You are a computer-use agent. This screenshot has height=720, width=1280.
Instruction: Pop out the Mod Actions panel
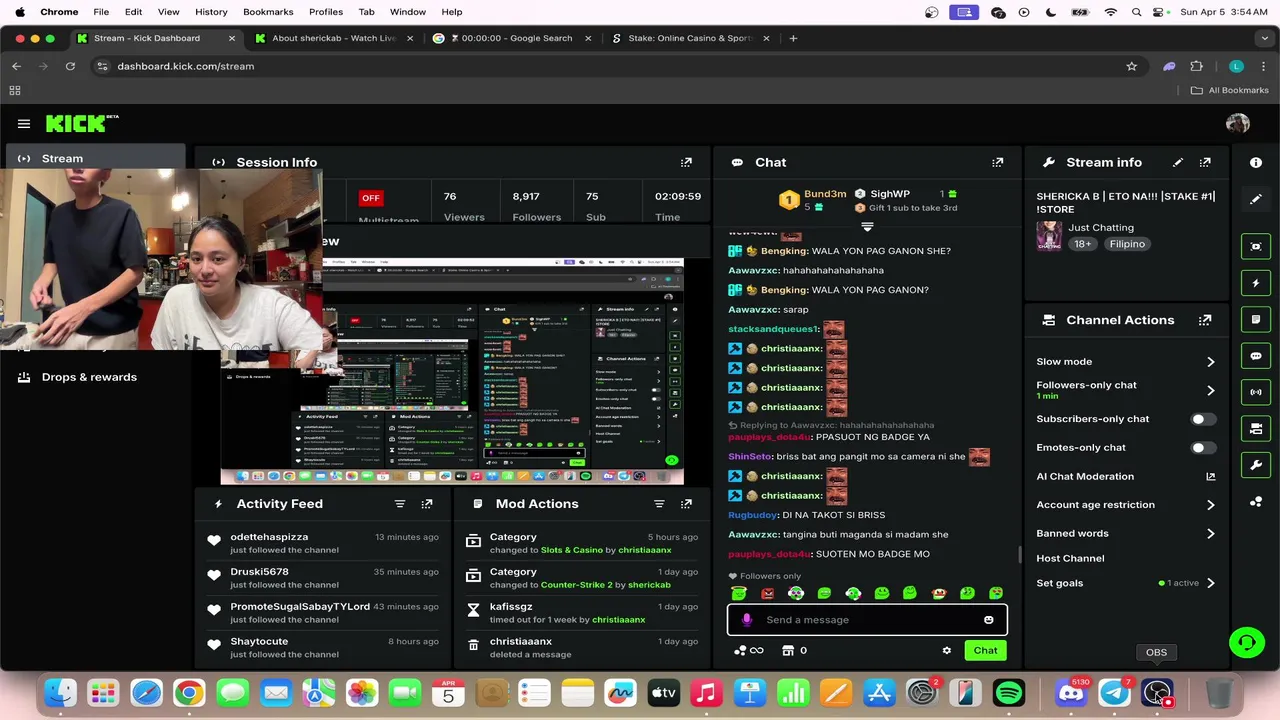pos(686,504)
